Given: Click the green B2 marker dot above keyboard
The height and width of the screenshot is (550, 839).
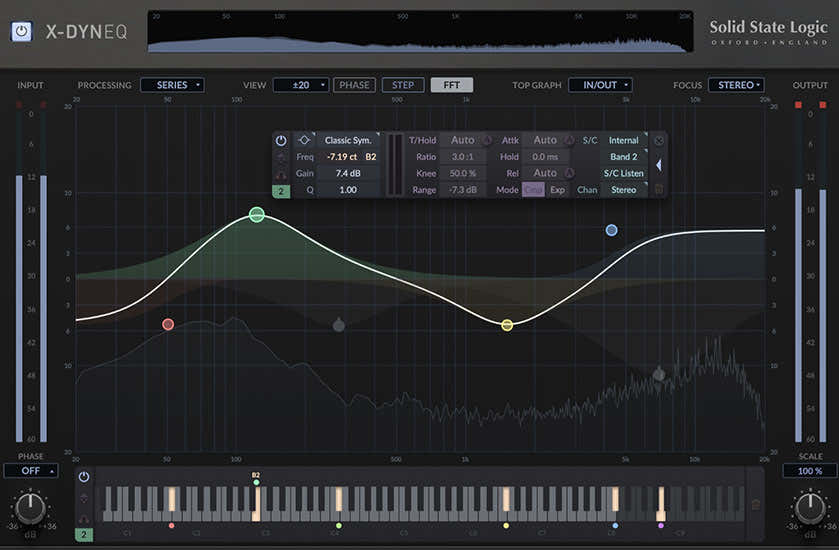Looking at the screenshot, I should click(256, 483).
